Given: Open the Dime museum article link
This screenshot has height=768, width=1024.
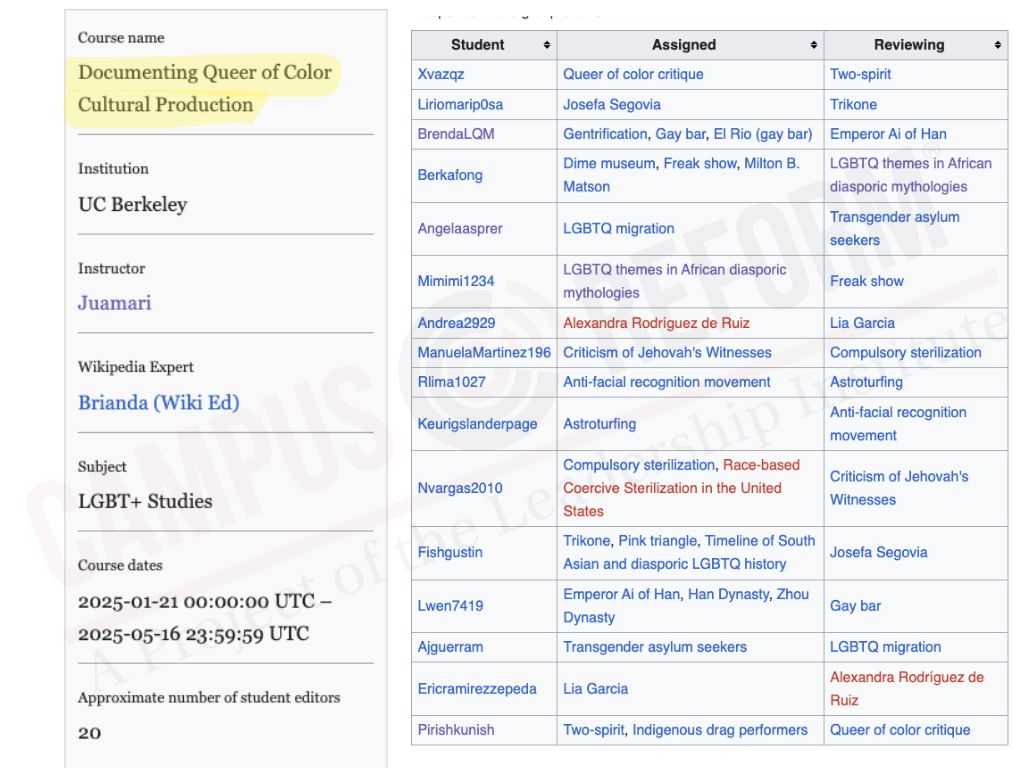Looking at the screenshot, I should (609, 163).
